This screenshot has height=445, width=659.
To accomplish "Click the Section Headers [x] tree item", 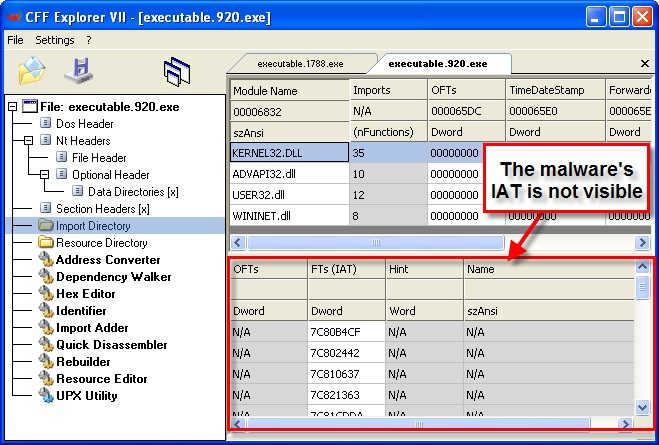I will click(x=102, y=209).
